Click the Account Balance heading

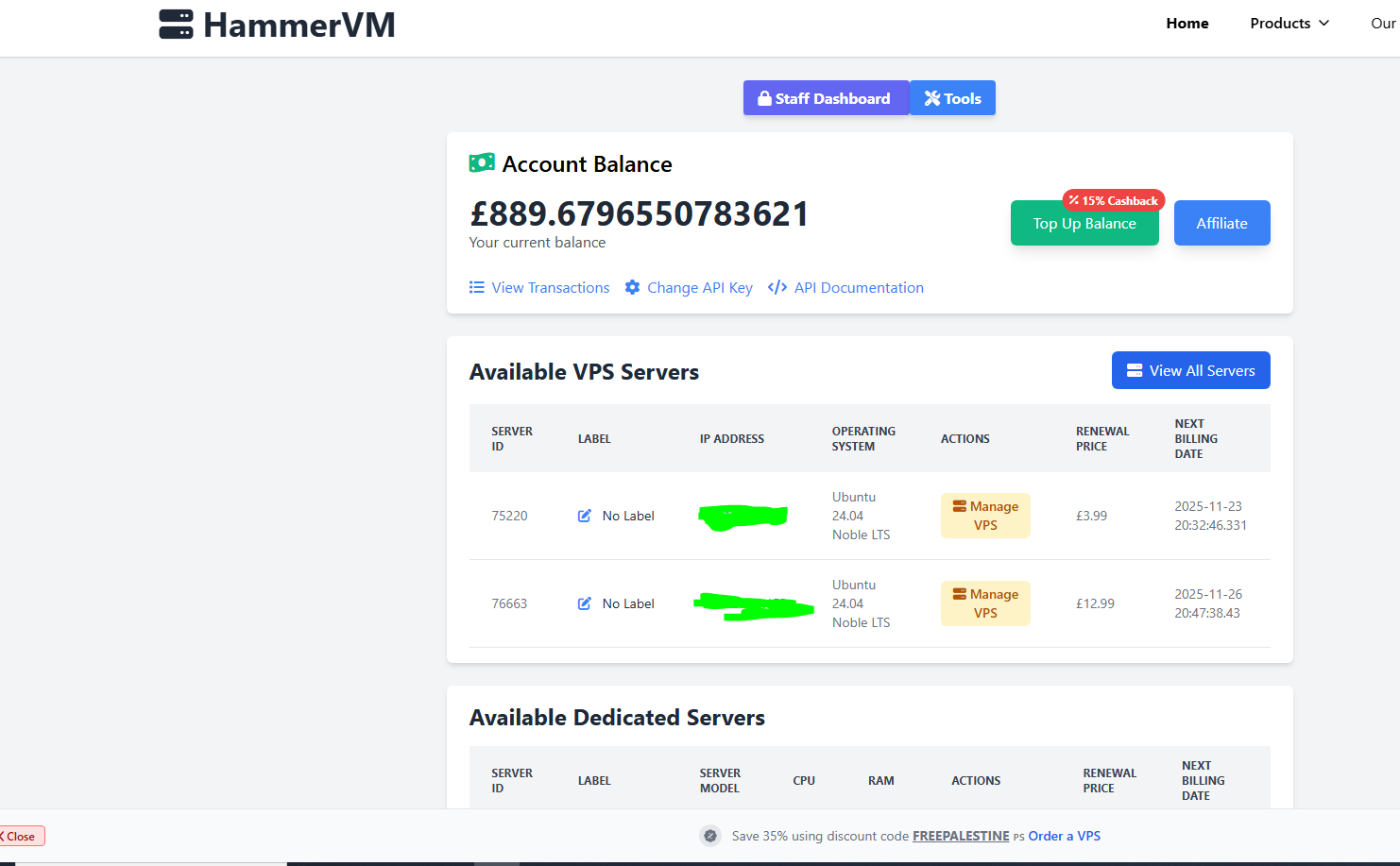point(588,163)
